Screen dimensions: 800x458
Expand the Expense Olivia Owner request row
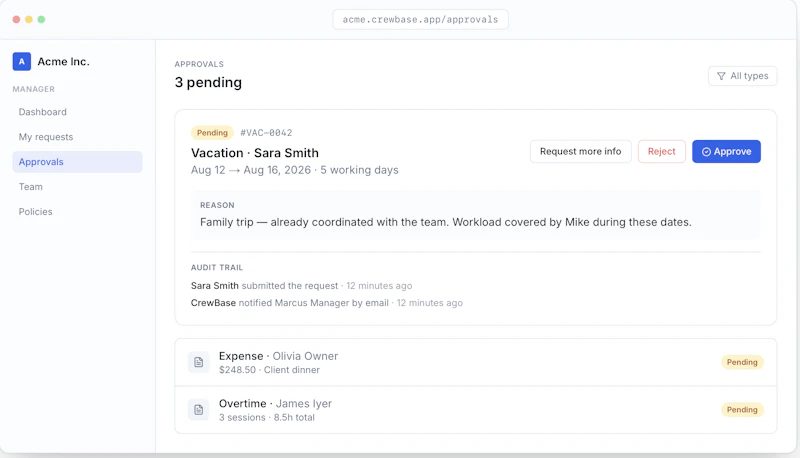pyautogui.click(x=476, y=362)
